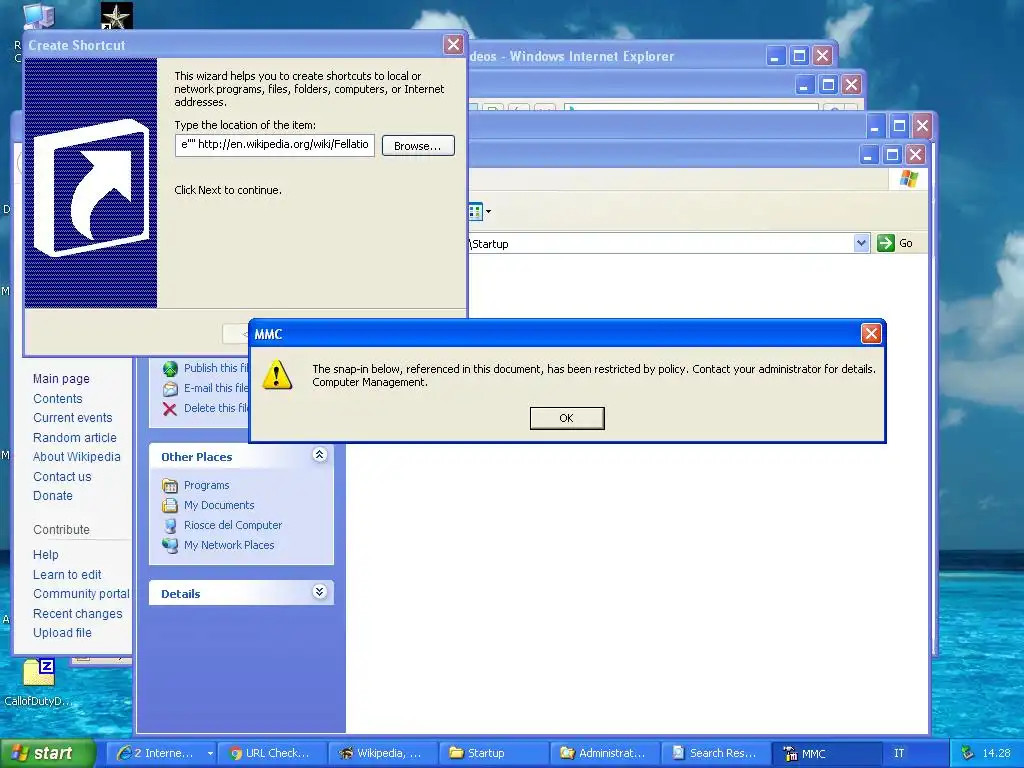Image resolution: width=1024 pixels, height=768 pixels.
Task: Click Publish this file task
Action: 216,368
